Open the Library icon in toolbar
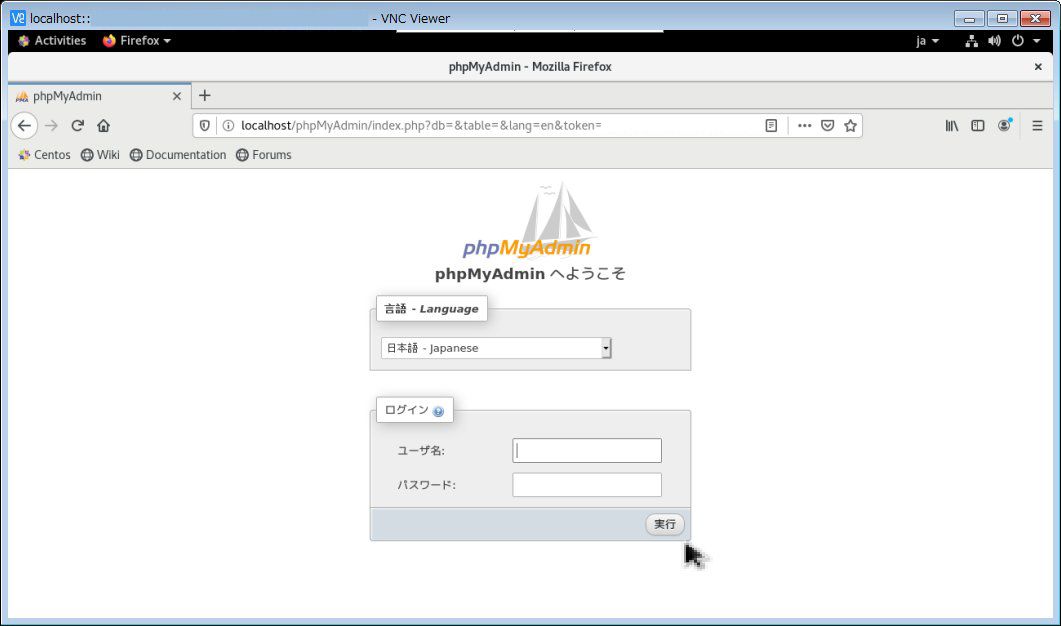 point(952,125)
